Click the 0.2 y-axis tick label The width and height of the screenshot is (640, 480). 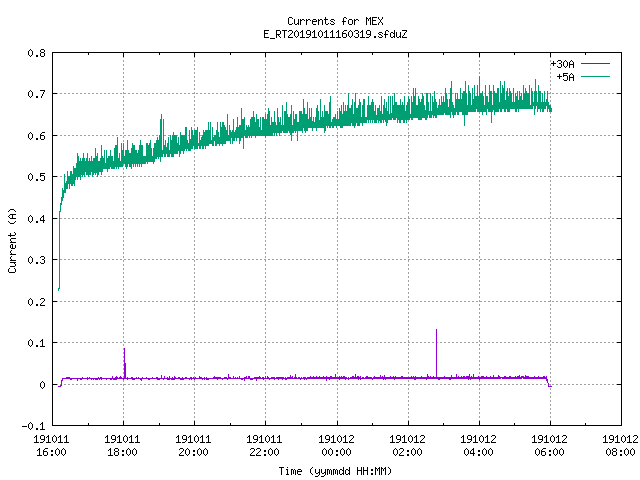tap(36, 302)
